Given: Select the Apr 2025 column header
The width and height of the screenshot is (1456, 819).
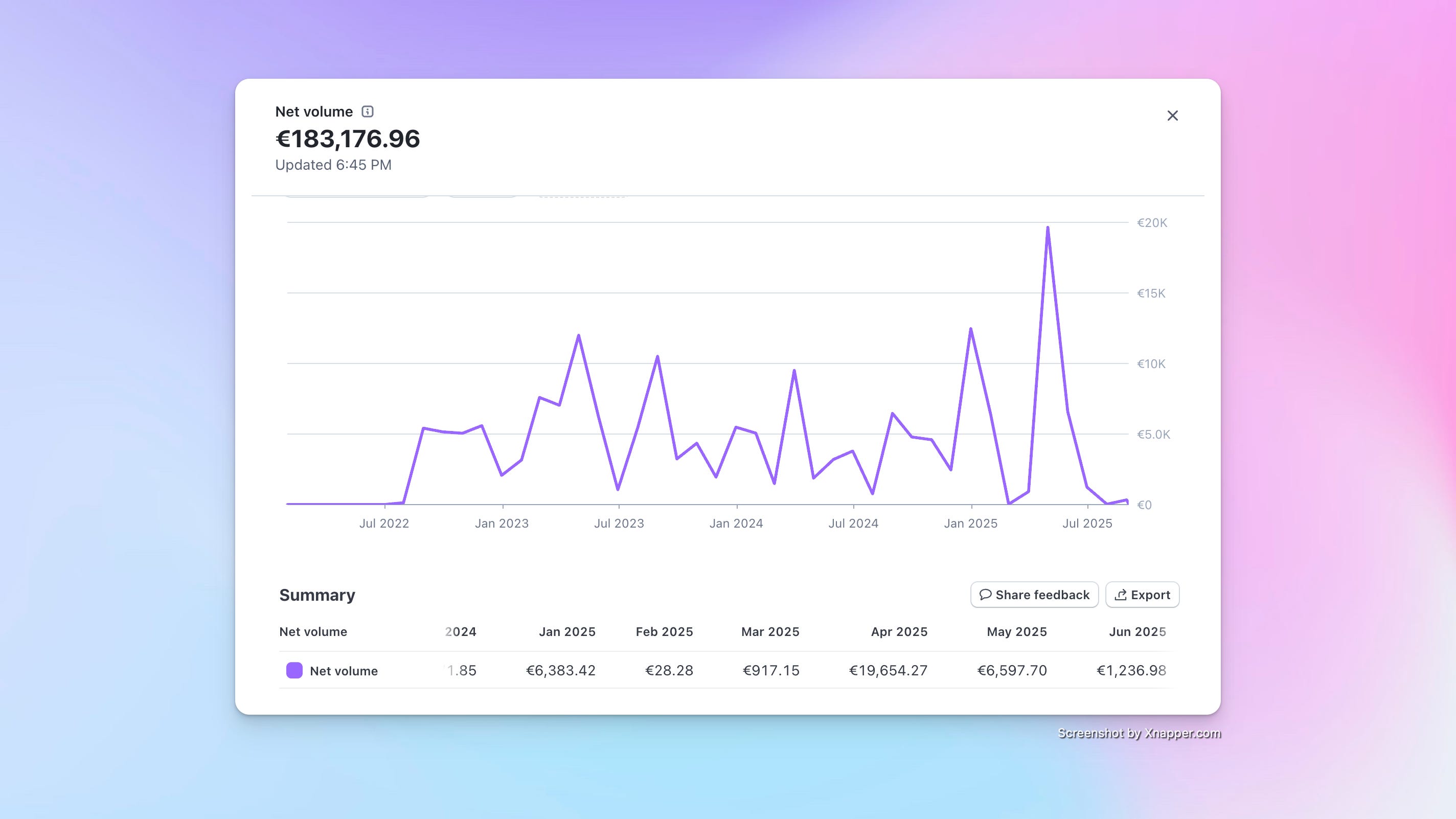Looking at the screenshot, I should pos(899,631).
